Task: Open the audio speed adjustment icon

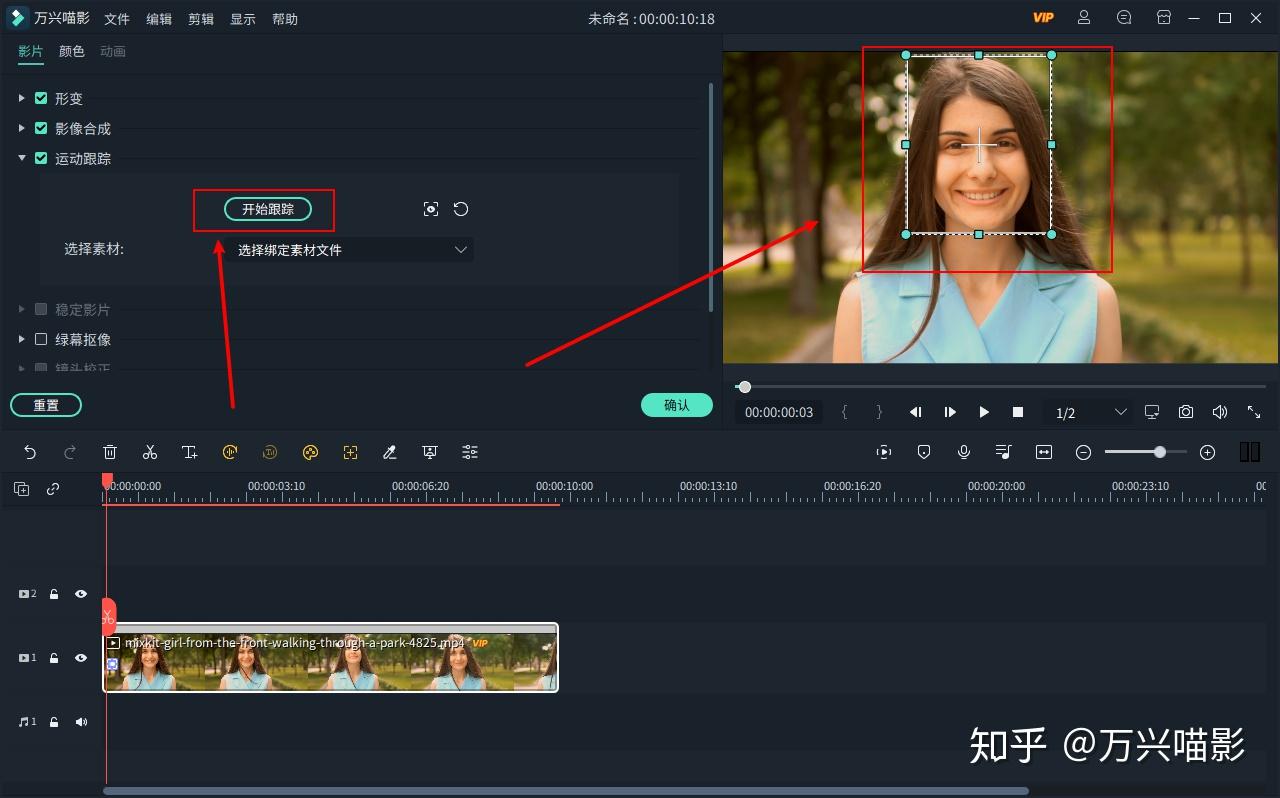Action: pyautogui.click(x=230, y=452)
